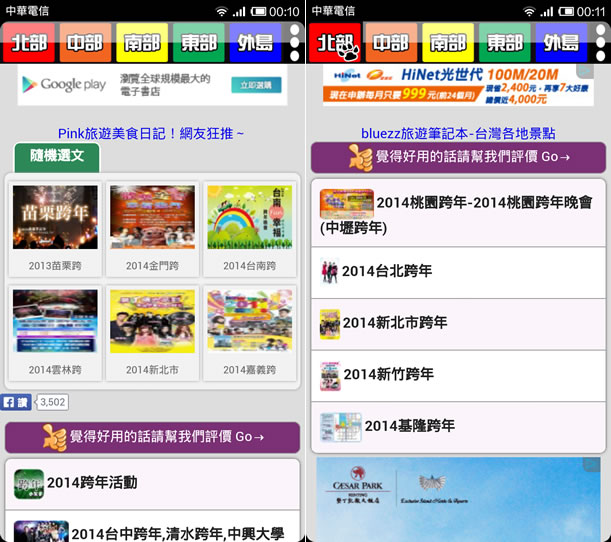Tap the map thumbnail beside 2014基隆跨年

pos(341,427)
